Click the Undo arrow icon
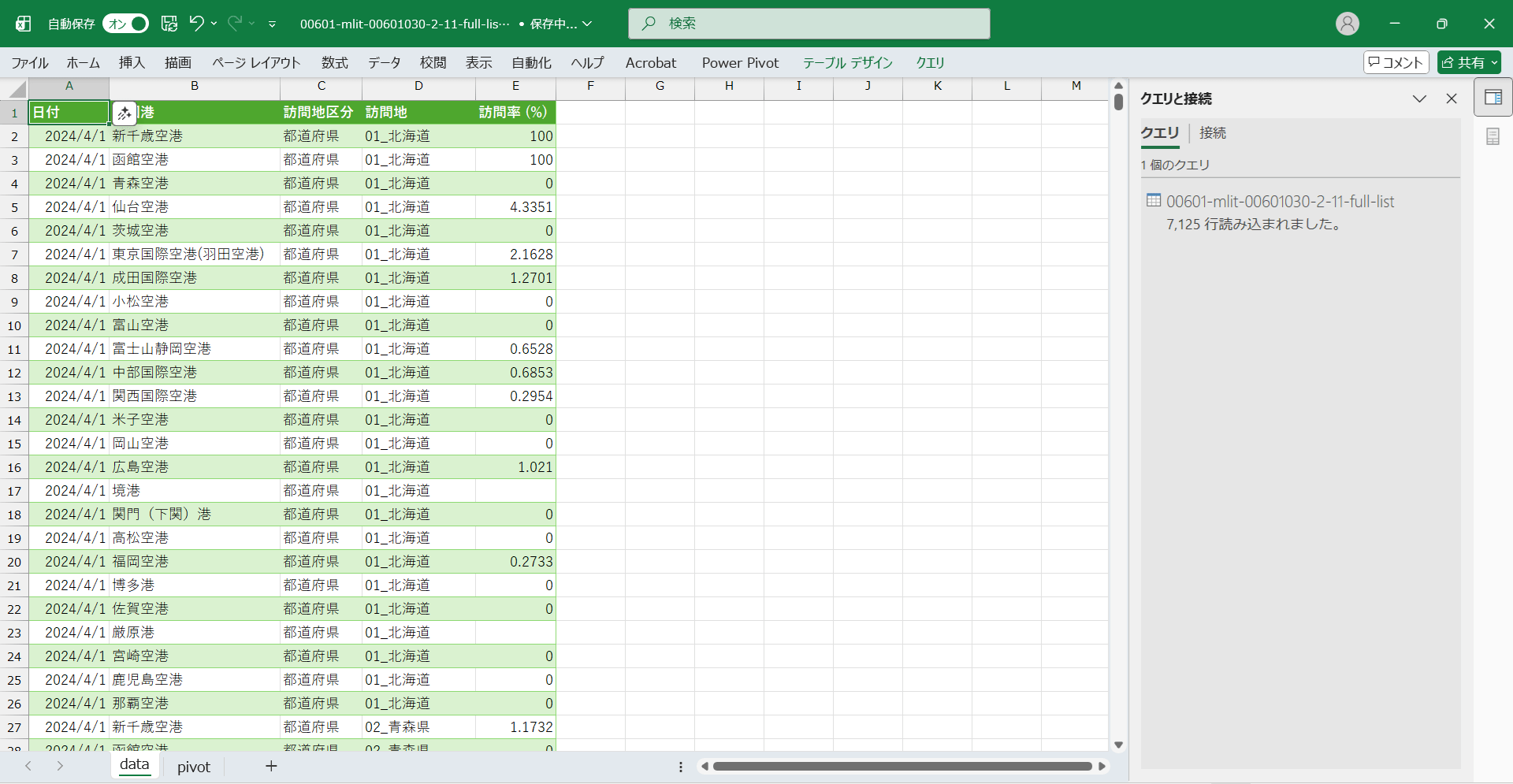The height and width of the screenshot is (784, 1513). 196,24
